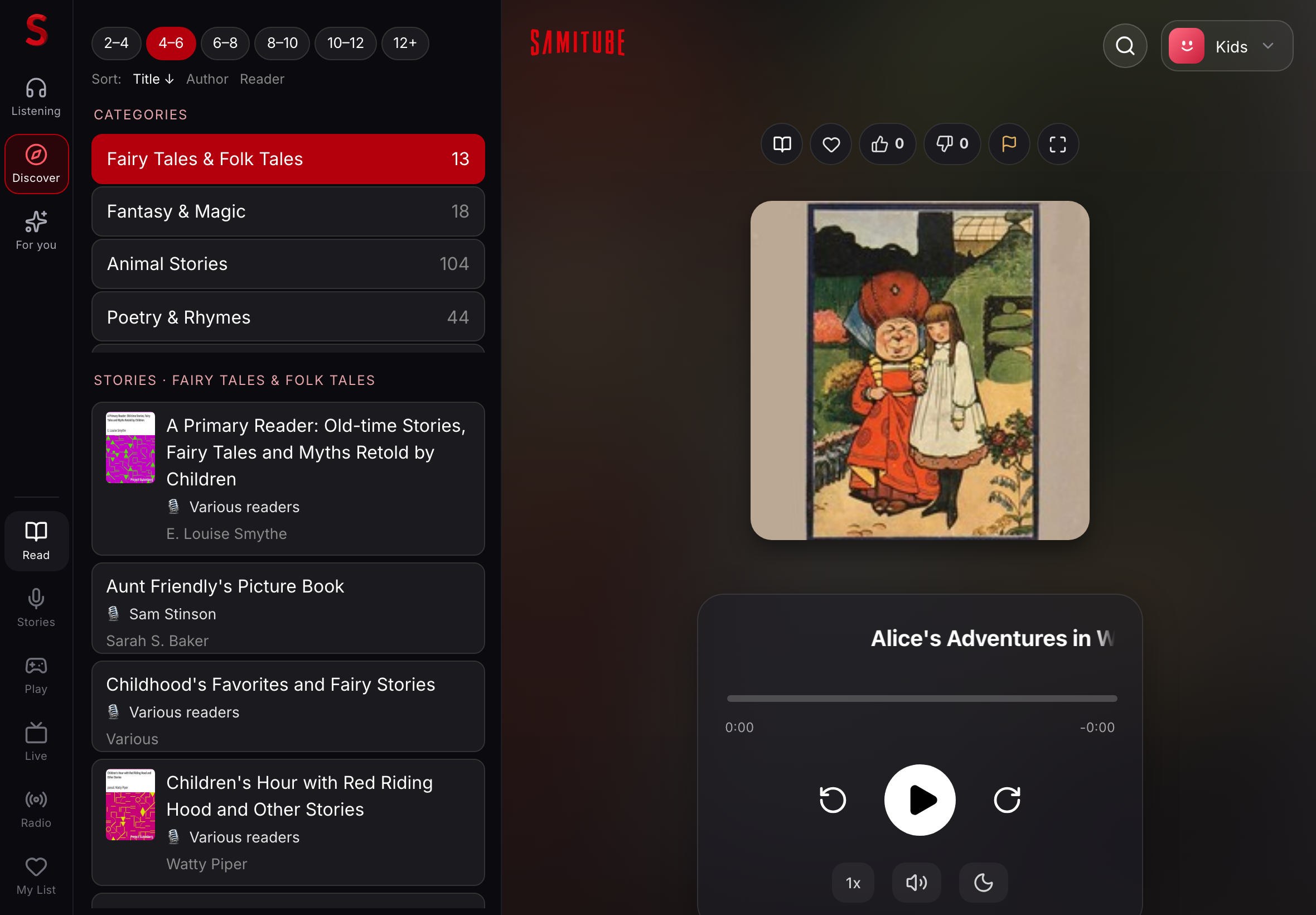Open Childhood's Favorites and Fairy Stories
The image size is (1316, 915).
pos(288,706)
